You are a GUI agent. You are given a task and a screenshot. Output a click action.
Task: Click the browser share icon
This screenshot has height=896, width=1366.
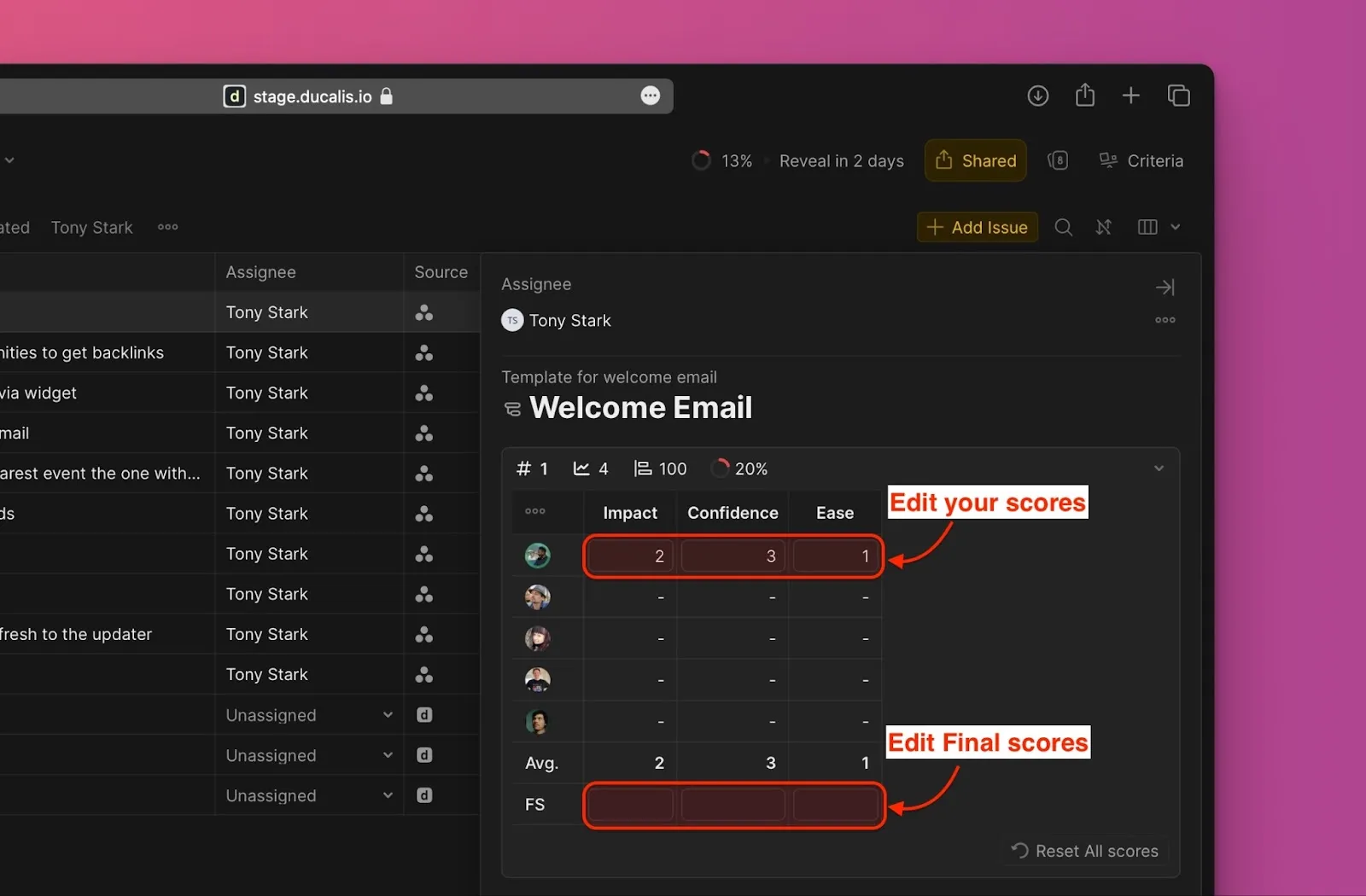(1084, 96)
